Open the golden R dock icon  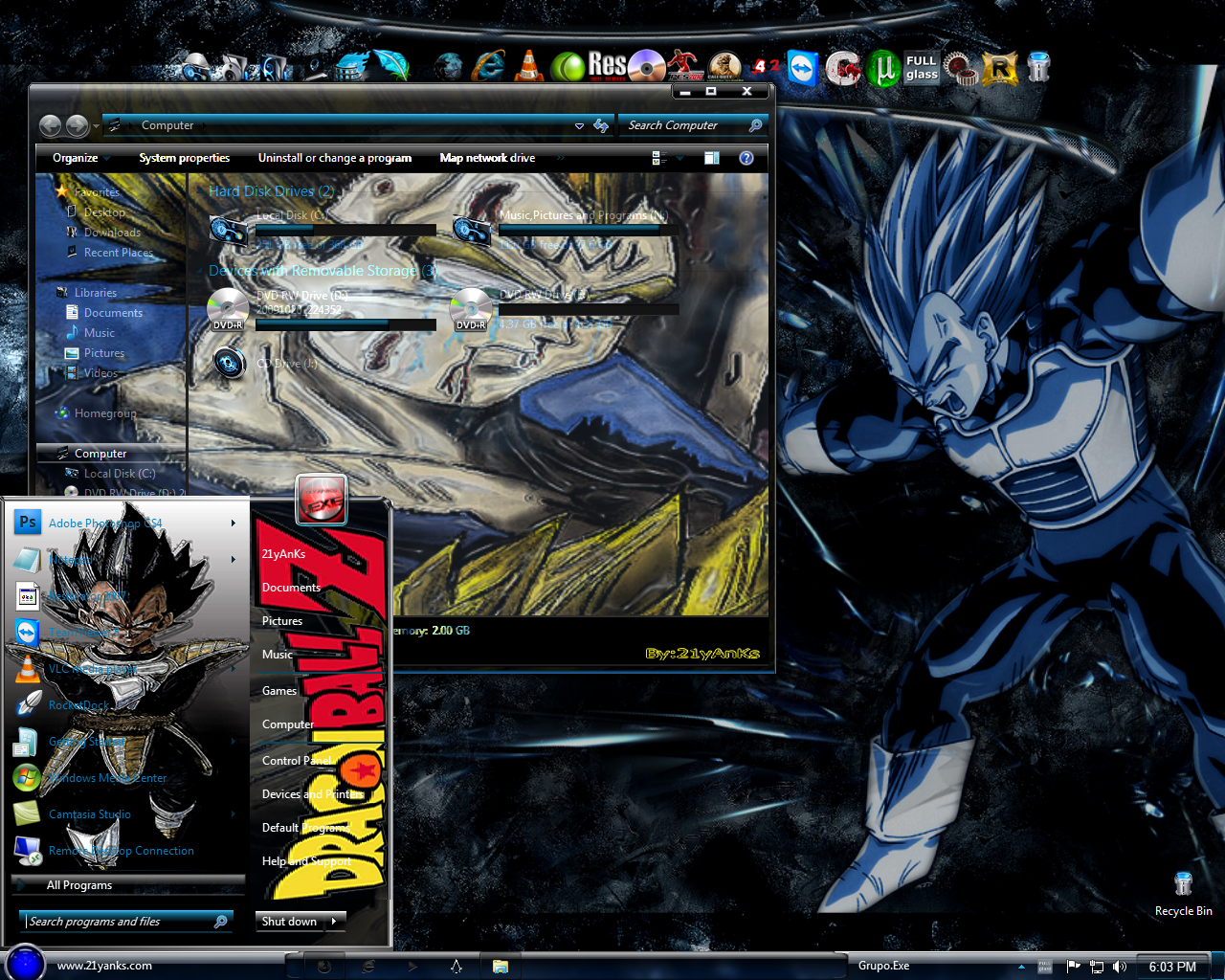(1000, 68)
